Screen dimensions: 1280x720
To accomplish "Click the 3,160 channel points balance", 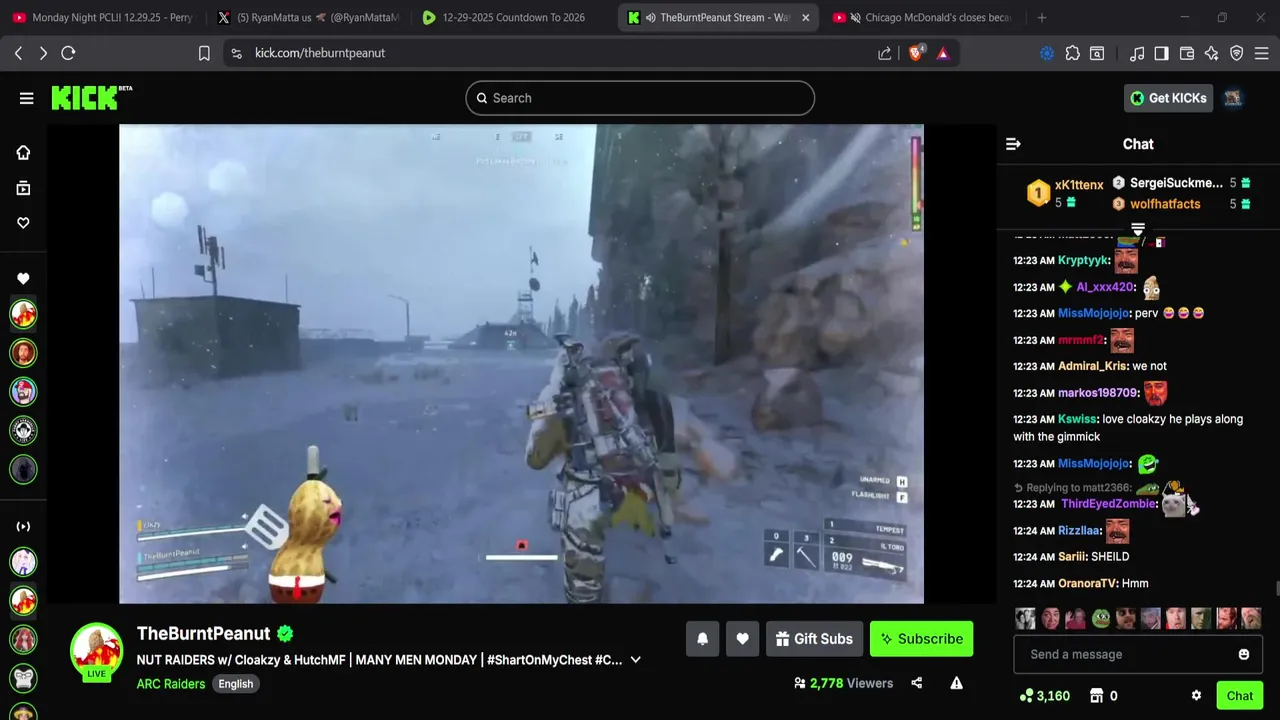I will (1044, 696).
